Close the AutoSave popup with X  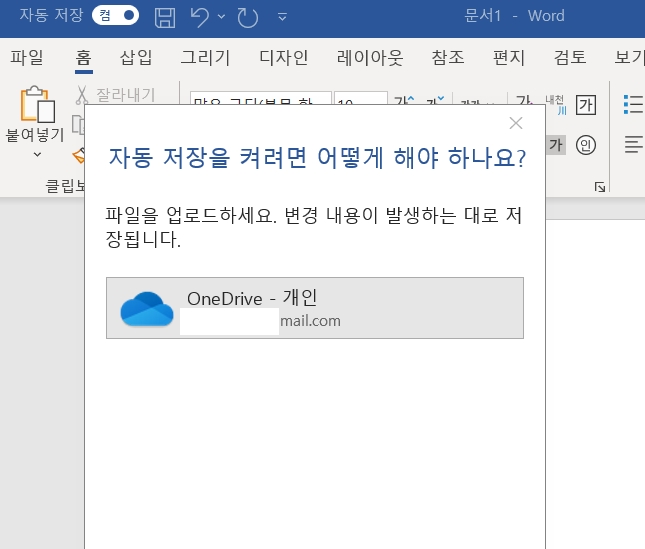[516, 123]
